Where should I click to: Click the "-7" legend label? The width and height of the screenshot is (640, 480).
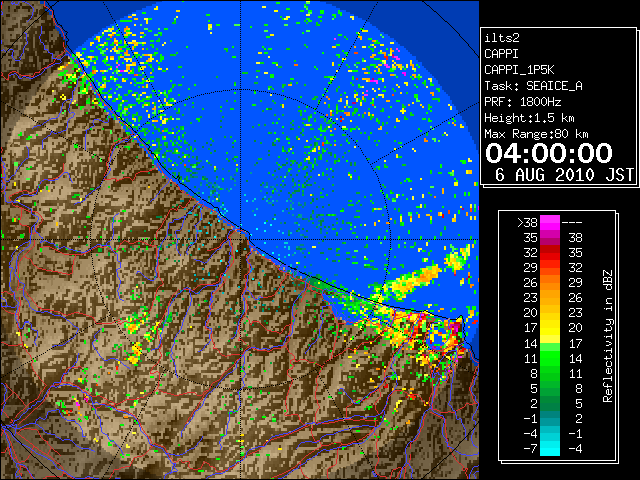coord(530,449)
